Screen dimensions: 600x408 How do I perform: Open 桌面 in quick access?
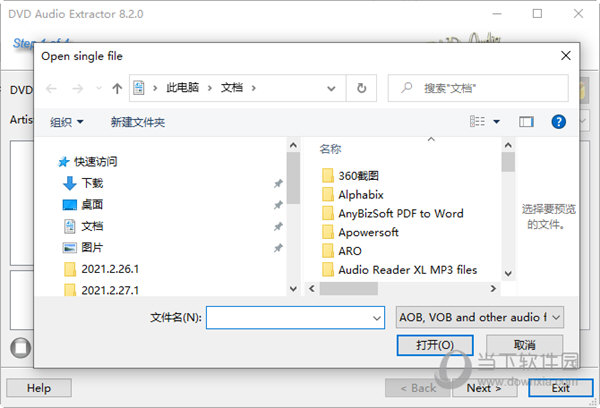pos(83,205)
